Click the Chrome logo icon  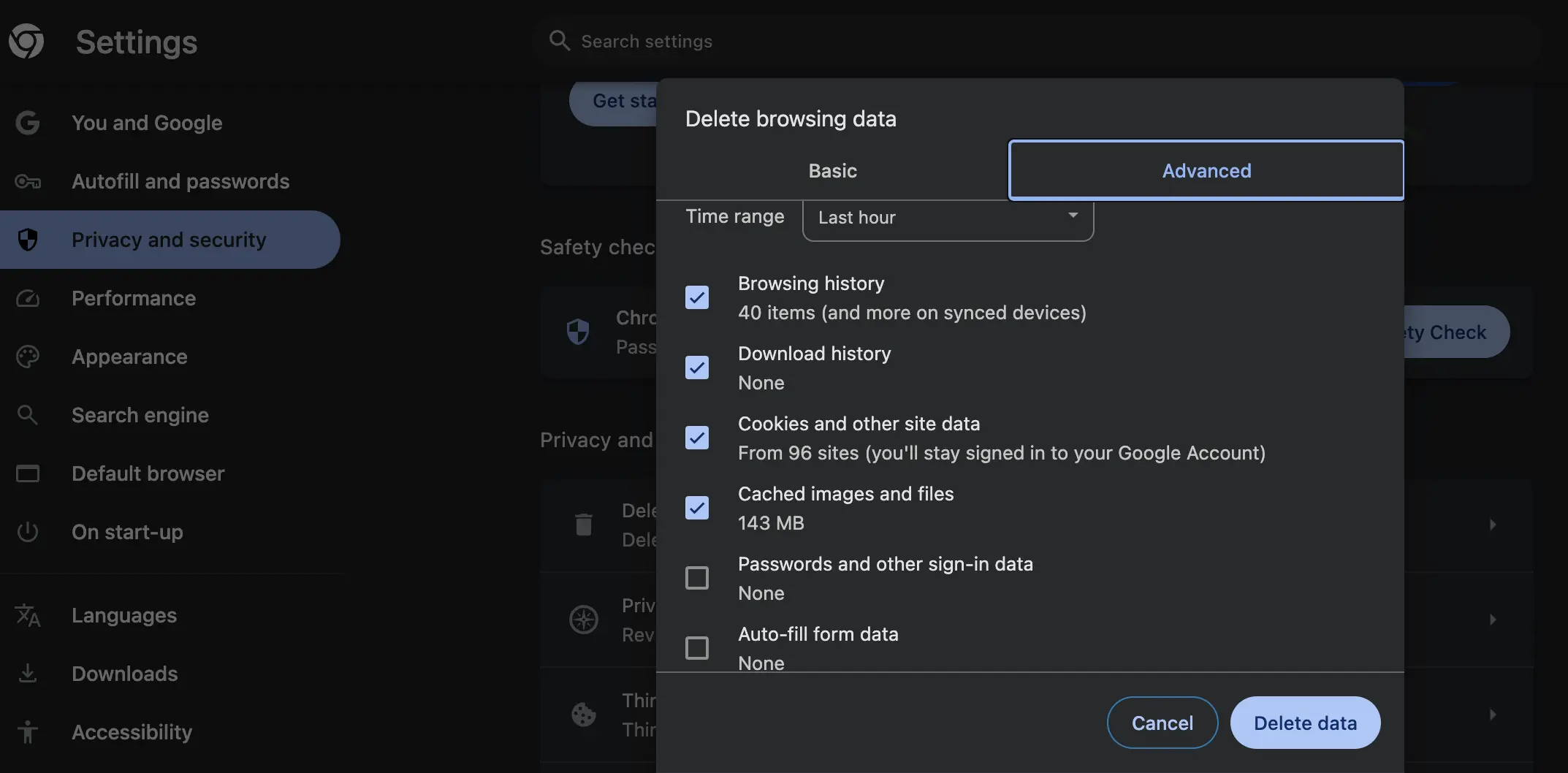click(26, 41)
